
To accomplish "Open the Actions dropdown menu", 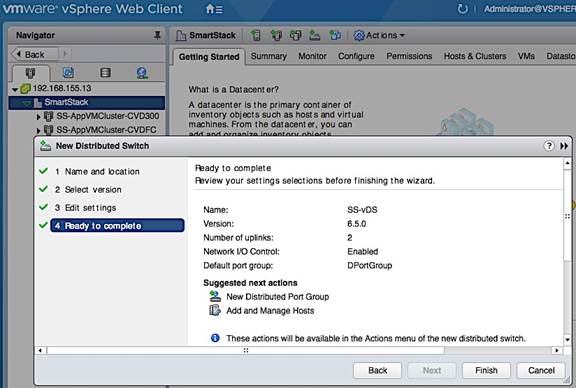I will (379, 35).
